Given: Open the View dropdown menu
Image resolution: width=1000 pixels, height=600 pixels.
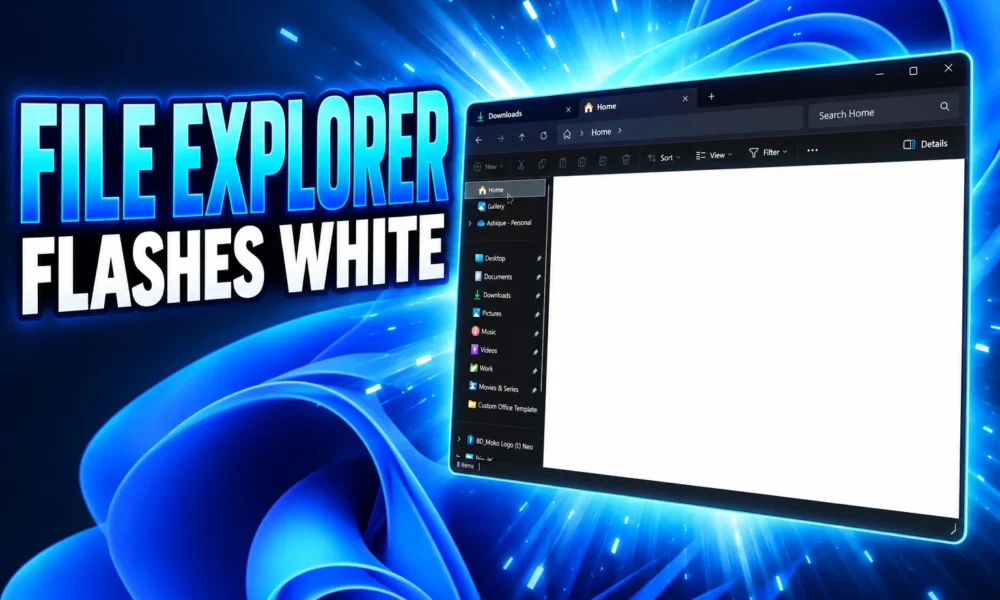Looking at the screenshot, I should (714, 155).
